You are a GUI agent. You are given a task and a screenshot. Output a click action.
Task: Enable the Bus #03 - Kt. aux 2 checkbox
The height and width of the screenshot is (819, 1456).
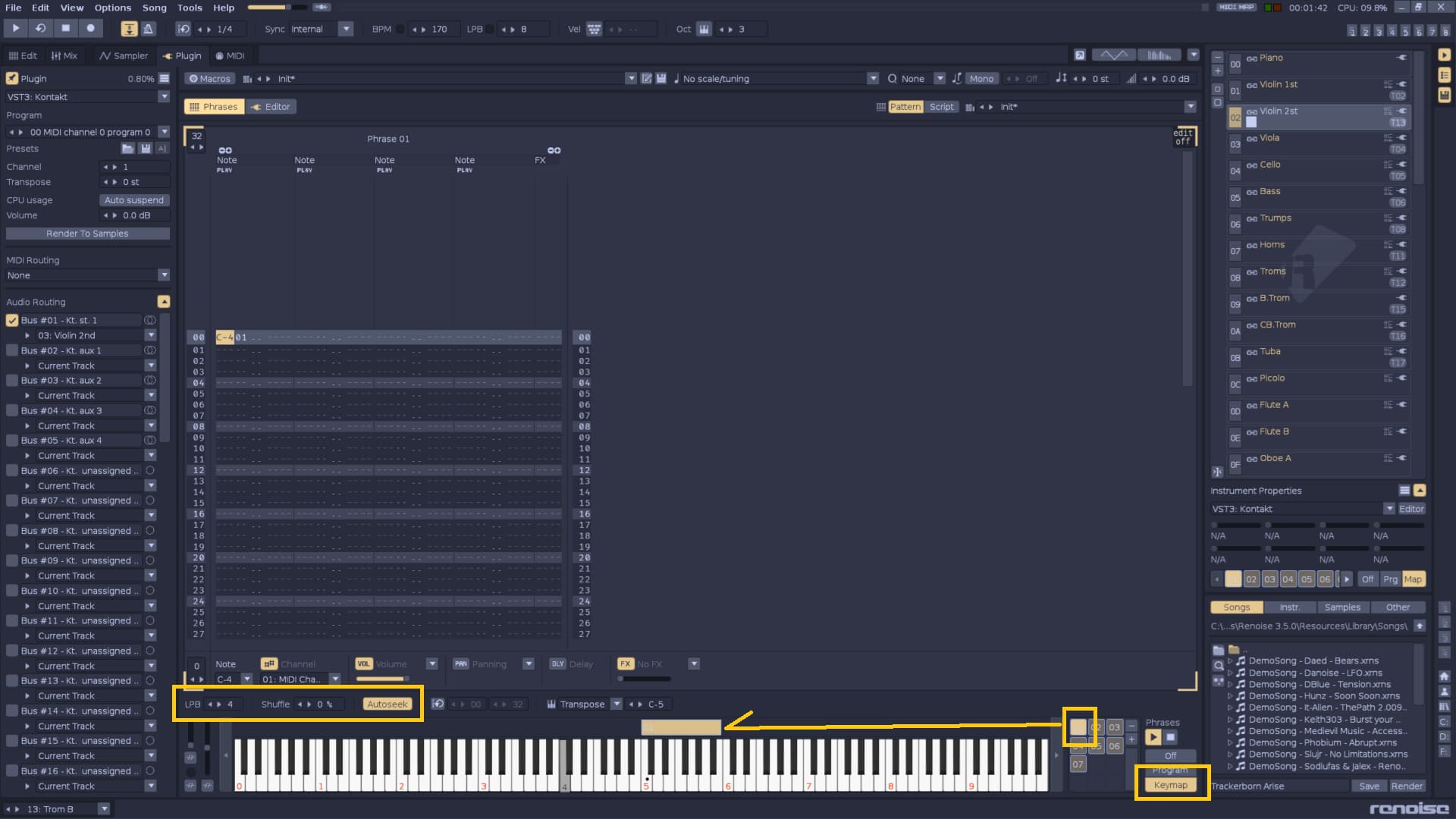(x=12, y=380)
